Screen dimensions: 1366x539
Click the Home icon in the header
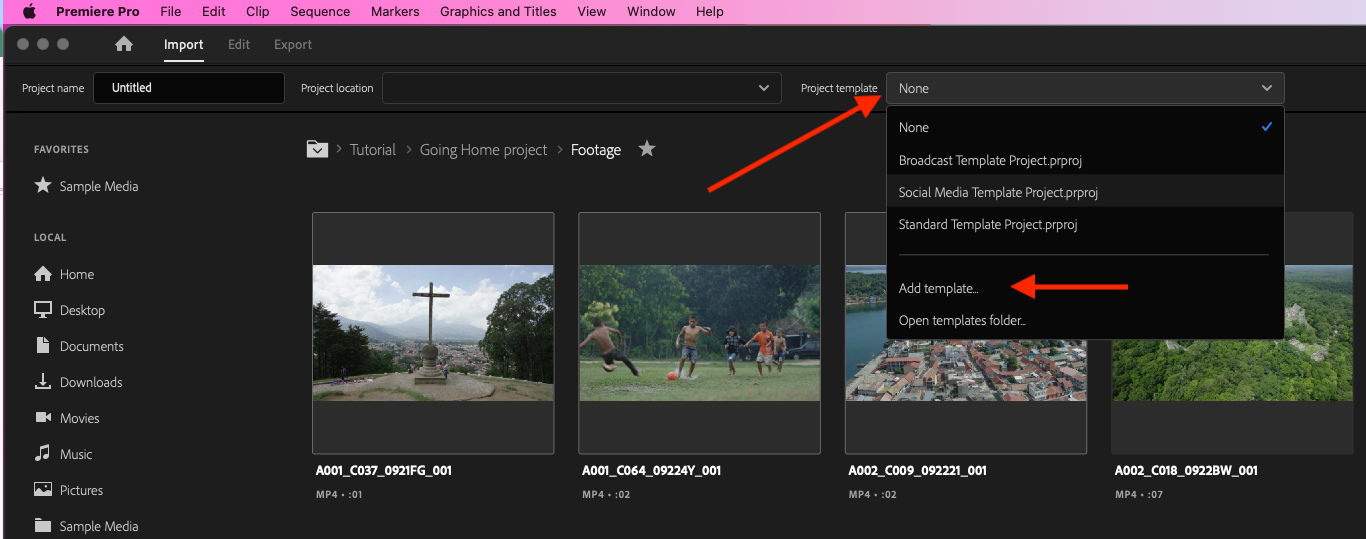124,44
